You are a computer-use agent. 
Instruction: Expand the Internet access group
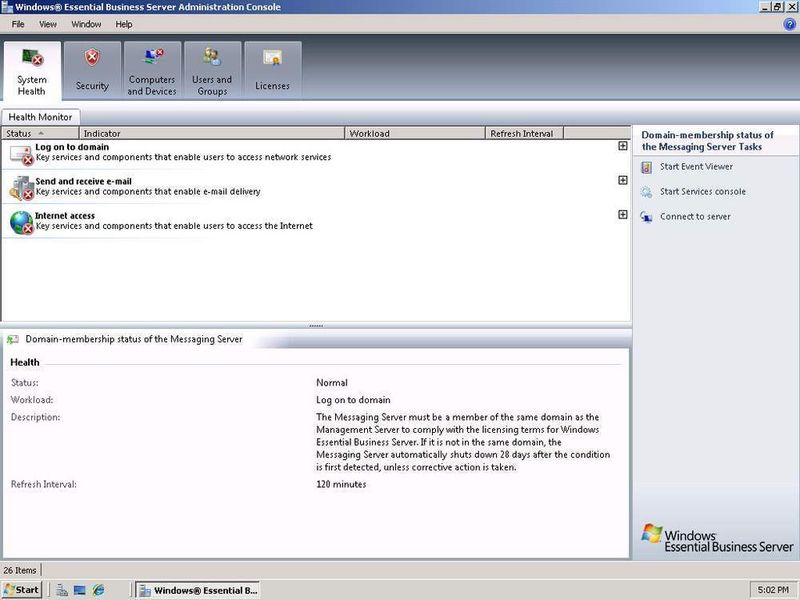pos(623,214)
